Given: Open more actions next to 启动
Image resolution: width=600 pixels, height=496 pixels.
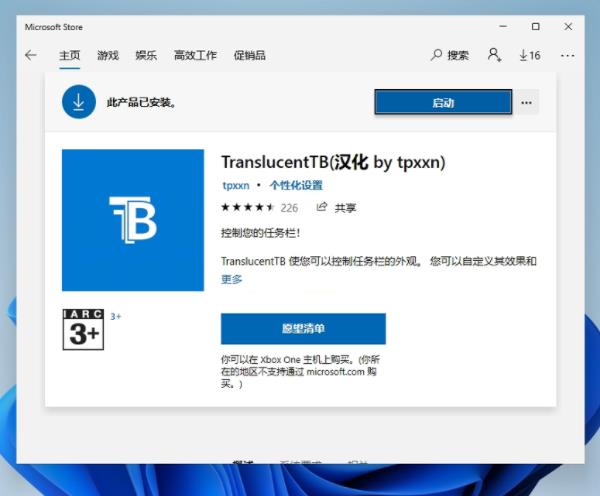Looking at the screenshot, I should pos(527,102).
